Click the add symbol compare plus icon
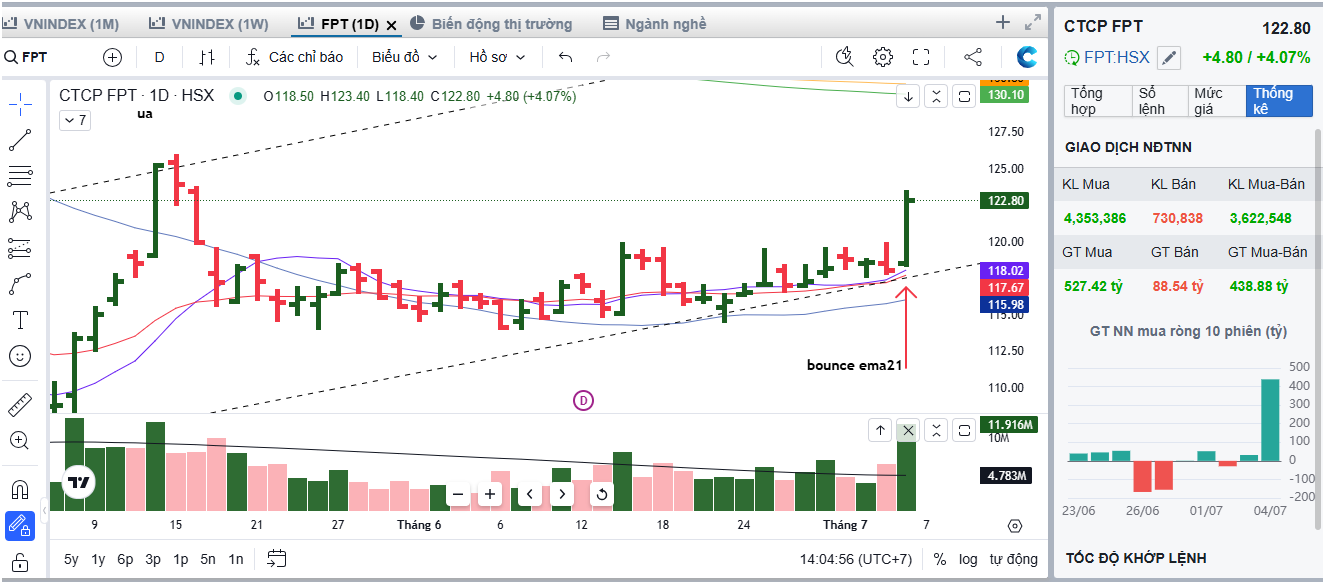Image resolution: width=1325 pixels, height=584 pixels. point(112,57)
